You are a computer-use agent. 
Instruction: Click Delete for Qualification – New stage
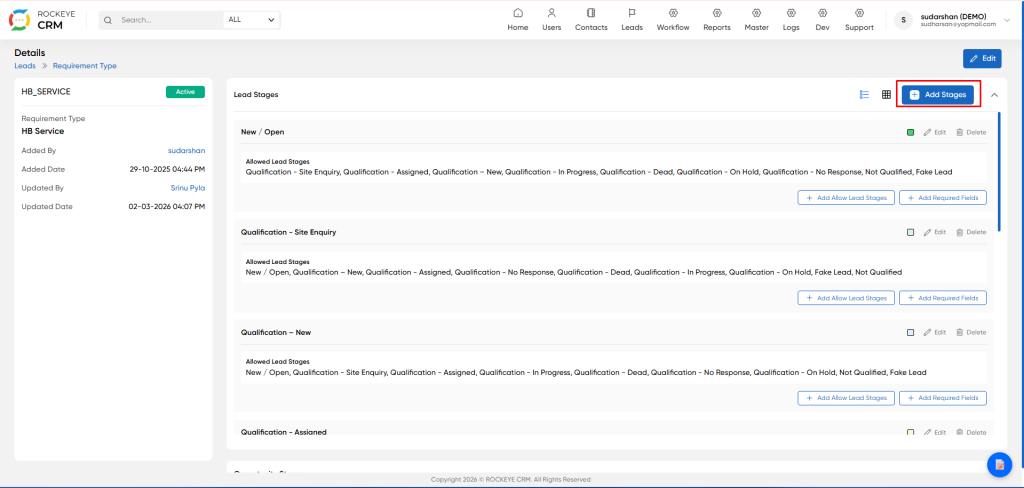point(971,333)
